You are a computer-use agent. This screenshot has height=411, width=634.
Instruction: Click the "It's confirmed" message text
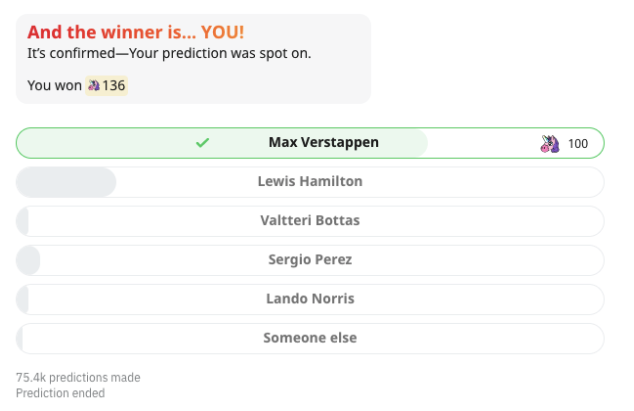[x=168, y=53]
